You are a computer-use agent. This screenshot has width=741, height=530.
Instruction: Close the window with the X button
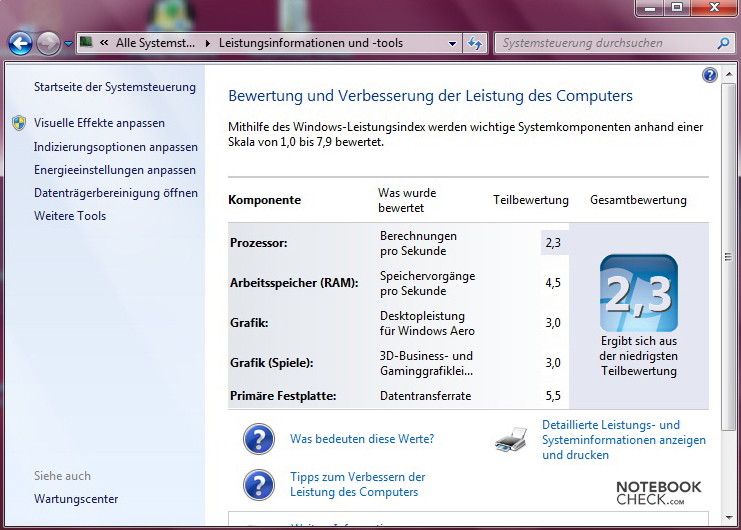[x=714, y=7]
